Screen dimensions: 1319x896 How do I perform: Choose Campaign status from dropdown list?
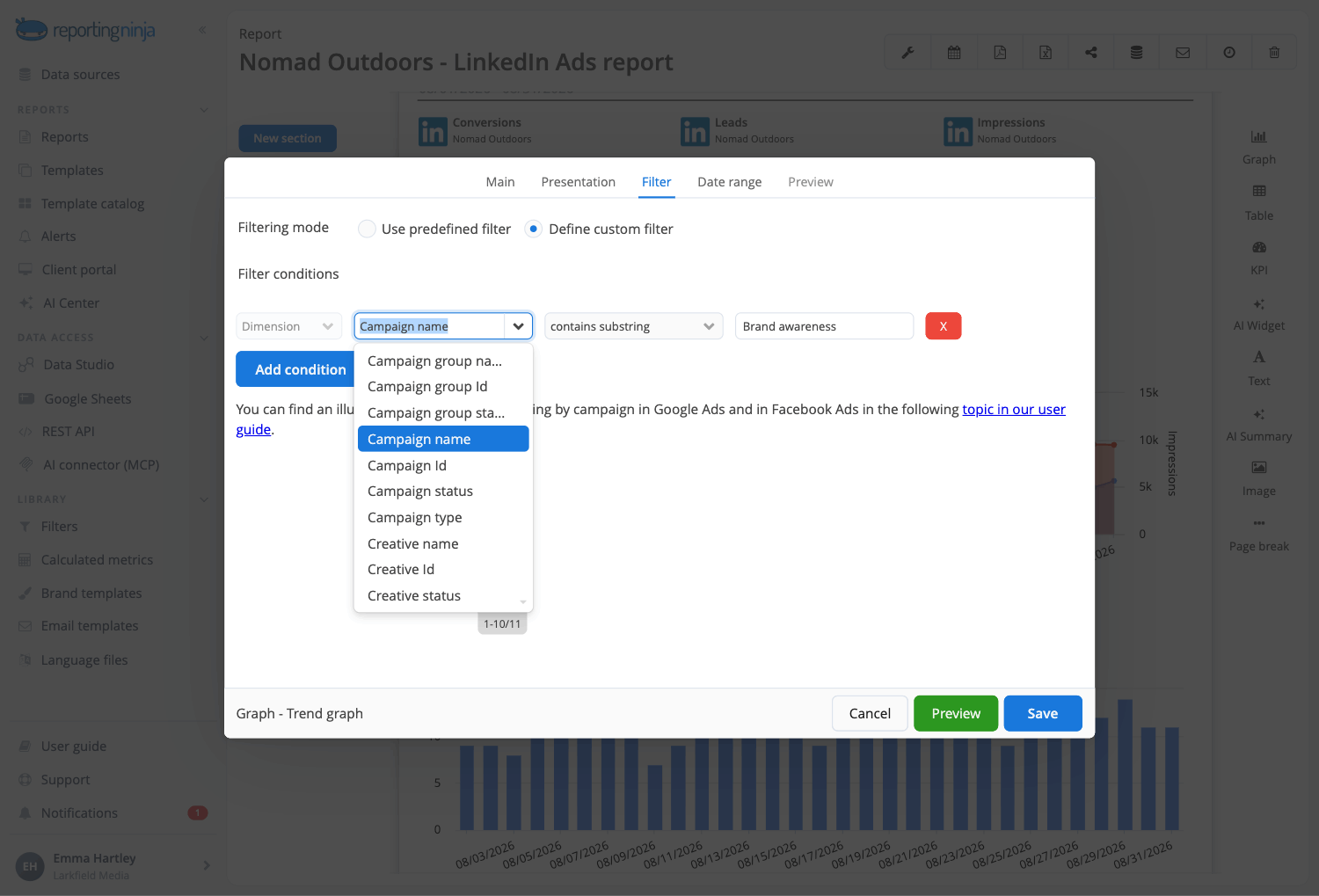443,492
